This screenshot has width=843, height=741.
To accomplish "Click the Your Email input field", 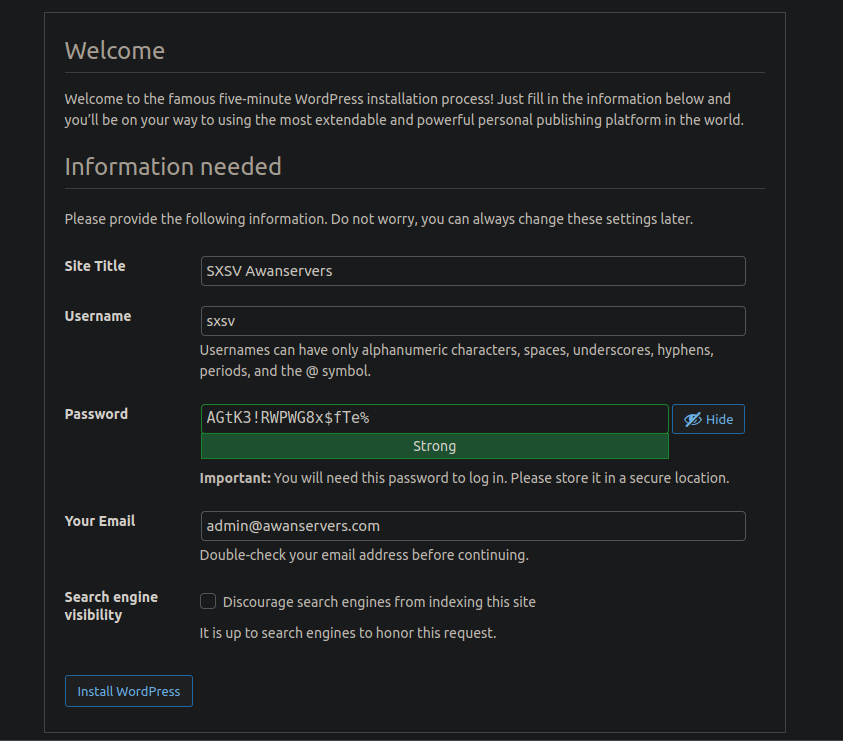I will point(473,526).
